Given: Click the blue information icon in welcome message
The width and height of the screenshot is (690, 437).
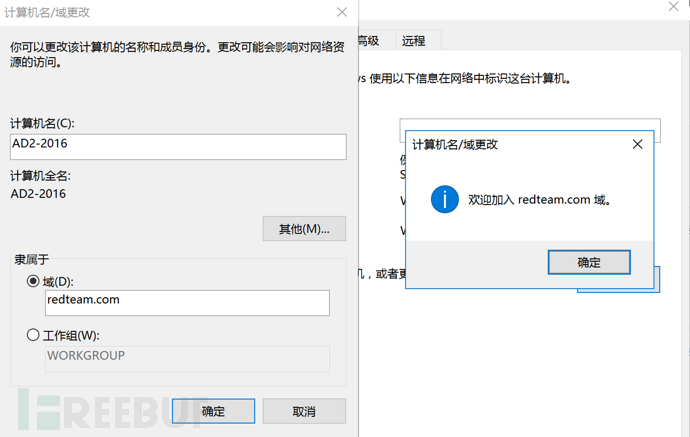Looking at the screenshot, I should (x=445, y=199).
